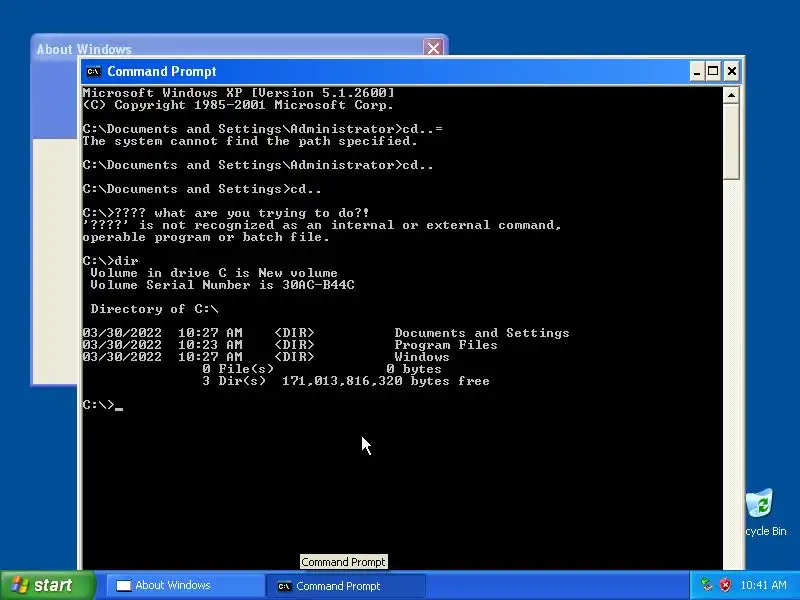Click the network connection tray icon
800x600 pixels.
[706, 585]
